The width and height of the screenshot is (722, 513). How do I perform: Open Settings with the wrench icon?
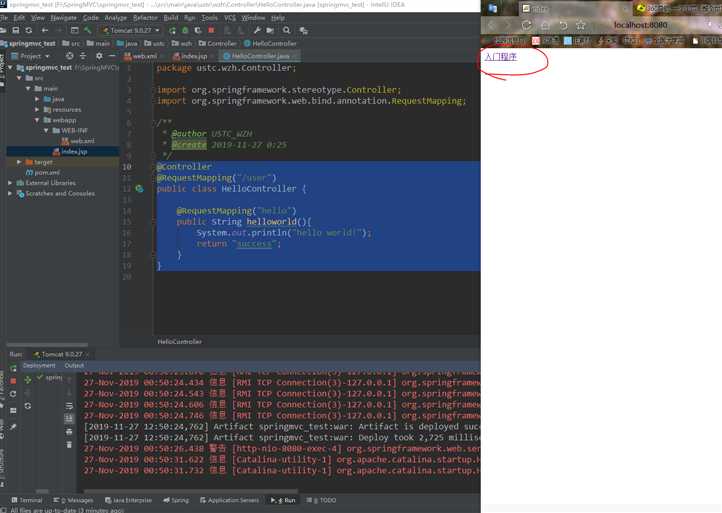tap(257, 30)
